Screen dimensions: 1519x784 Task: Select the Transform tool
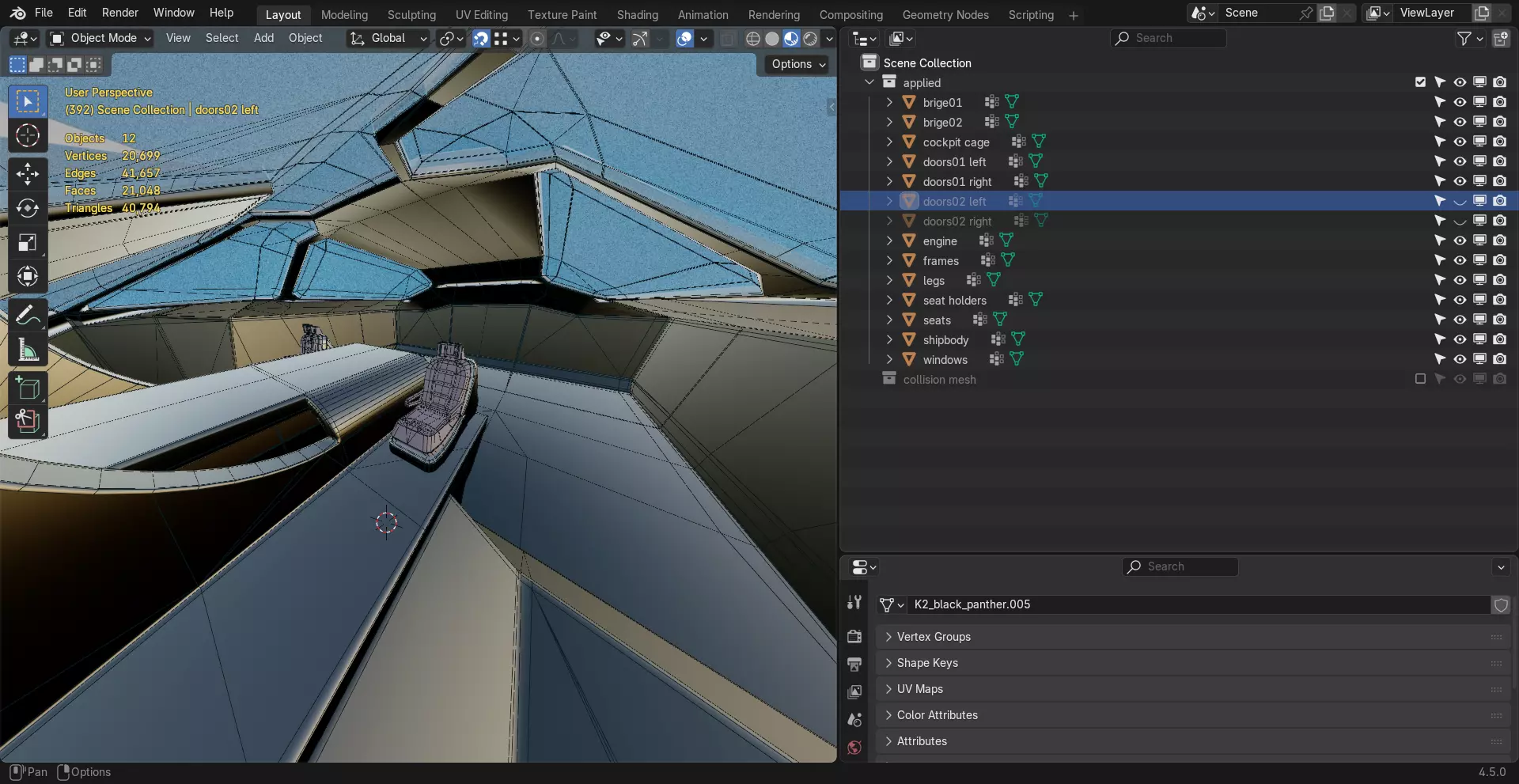coord(28,276)
